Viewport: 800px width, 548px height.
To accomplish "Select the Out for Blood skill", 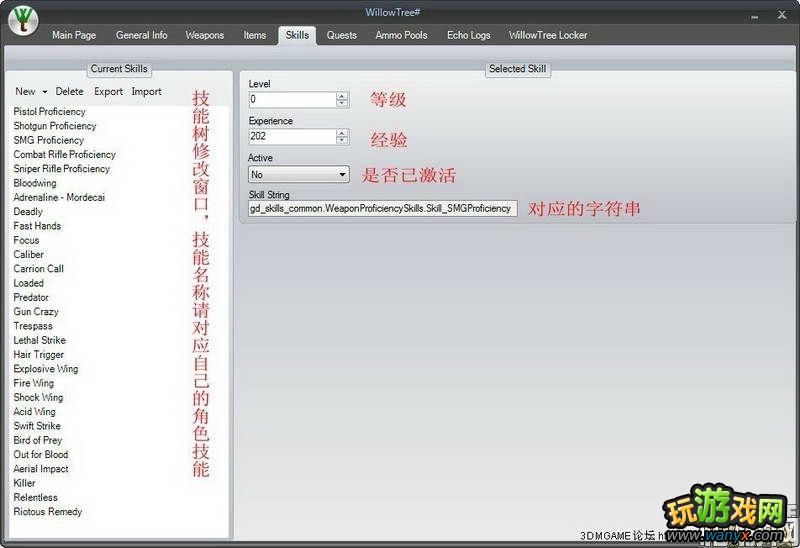I will (40, 454).
